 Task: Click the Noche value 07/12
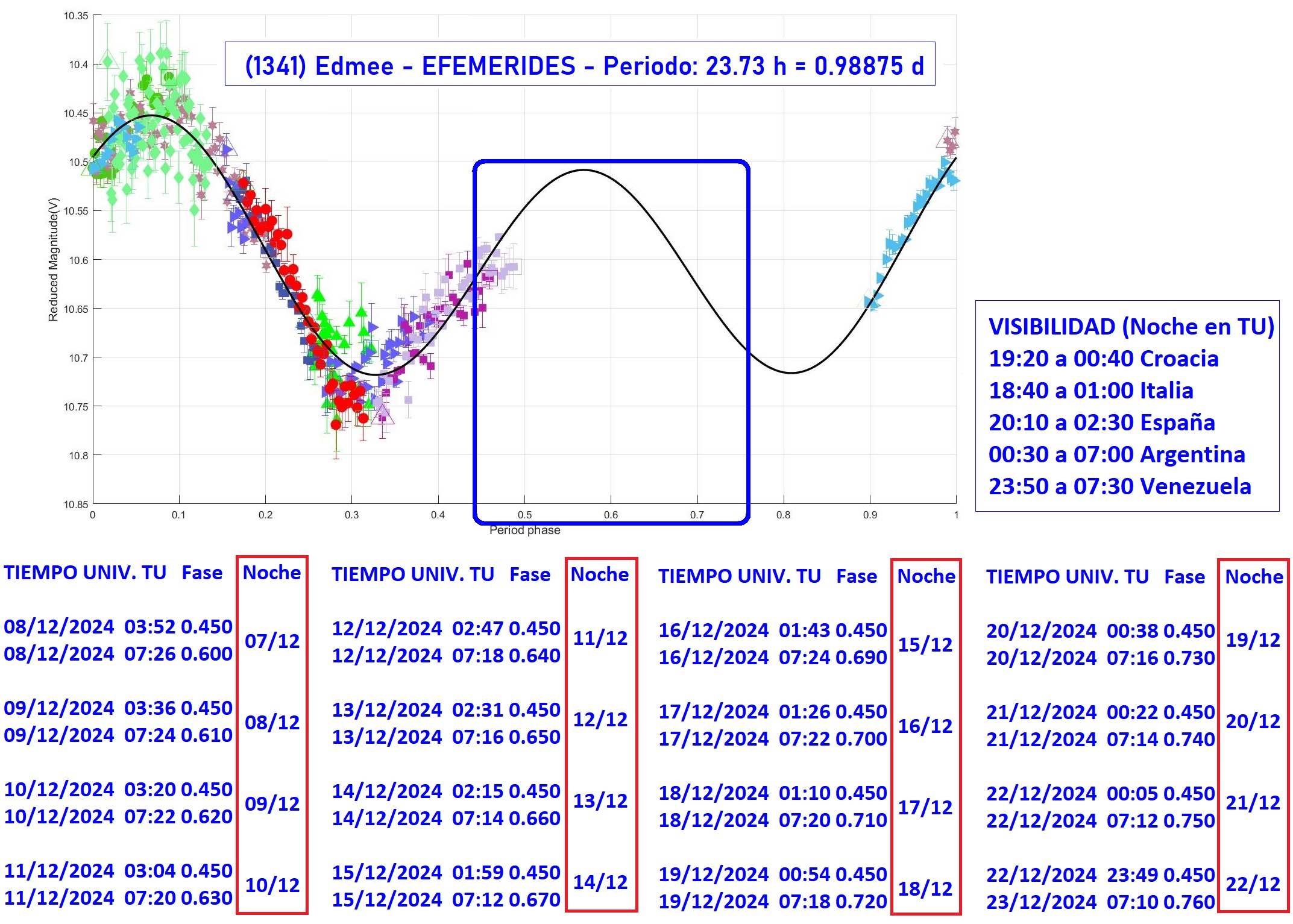click(x=272, y=641)
